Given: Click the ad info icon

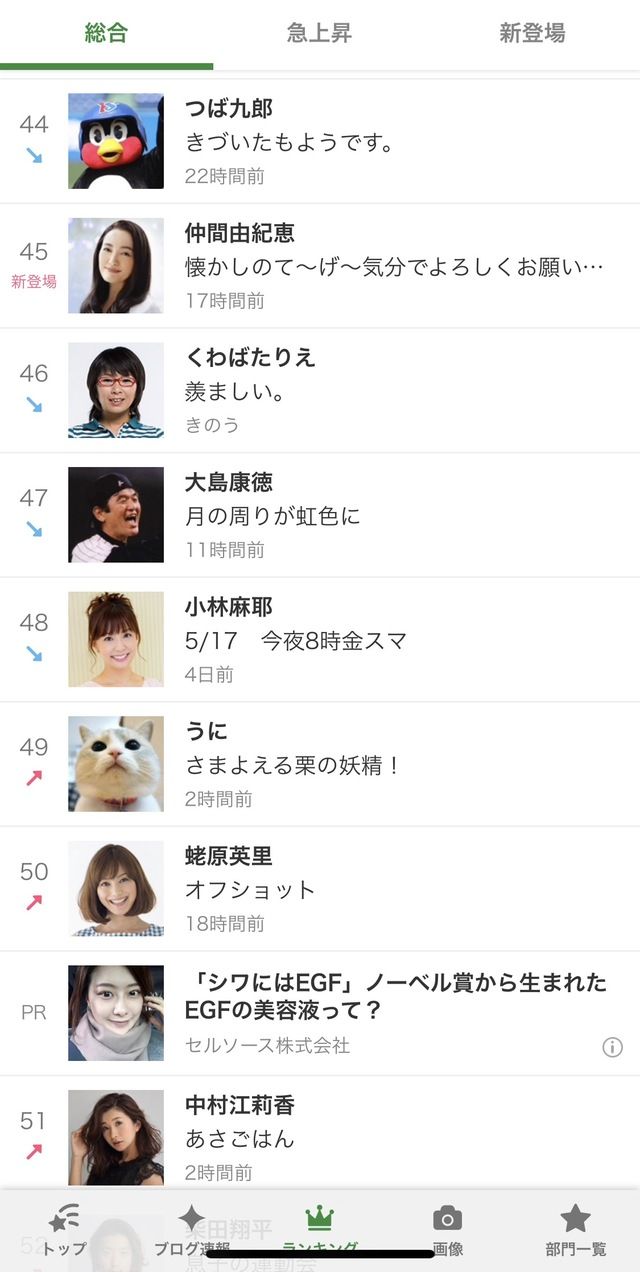Looking at the screenshot, I should coord(612,1047).
